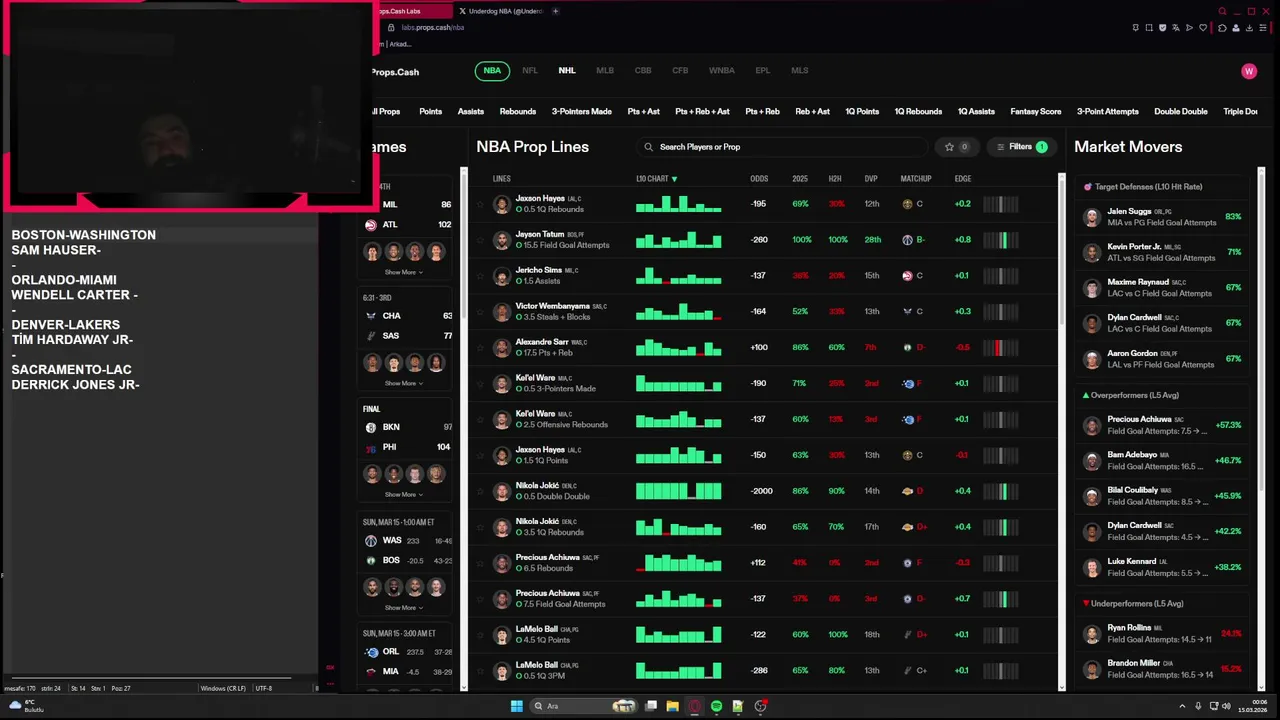
Task: Select the Points prop category
Action: [x=431, y=112]
